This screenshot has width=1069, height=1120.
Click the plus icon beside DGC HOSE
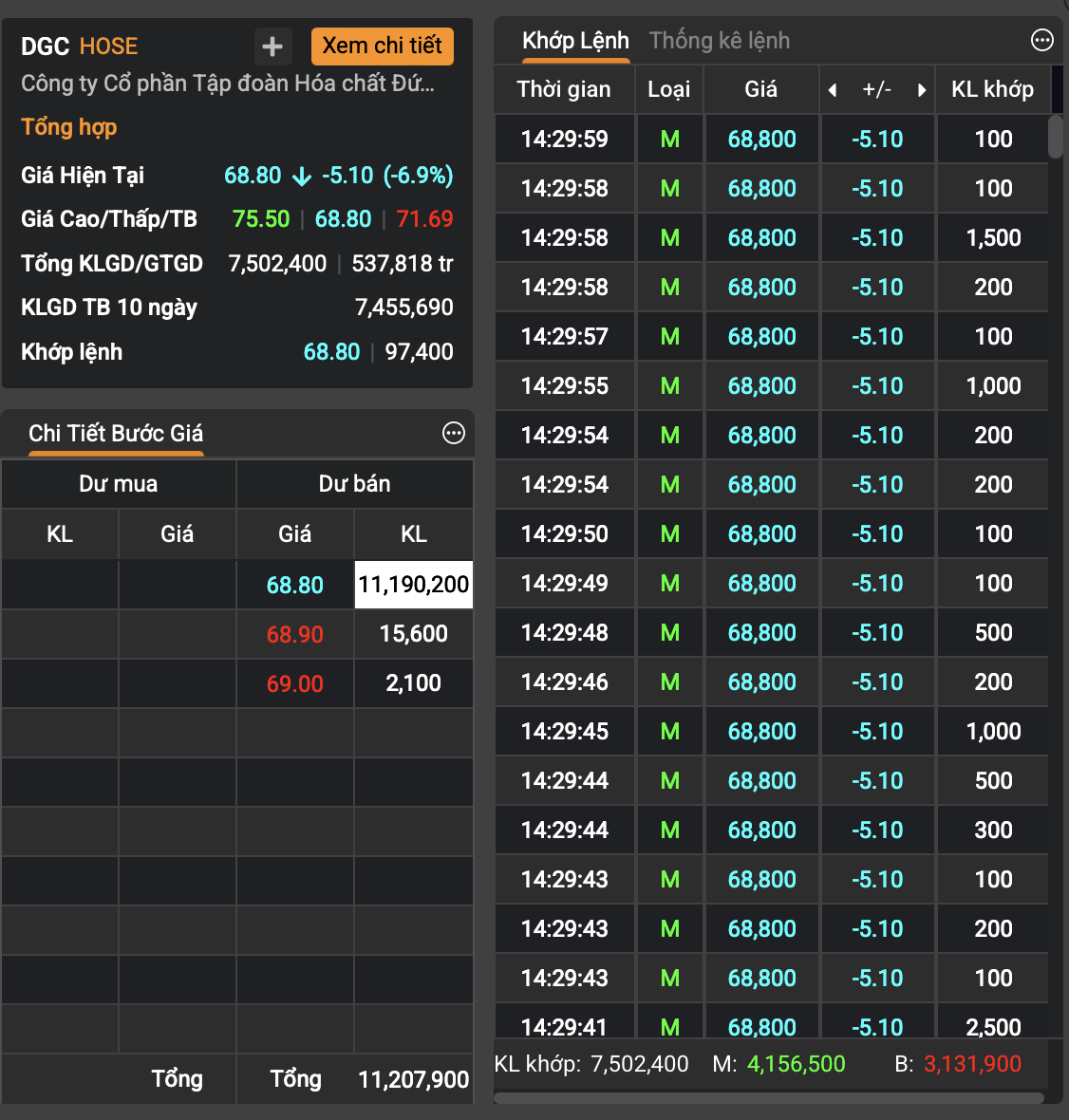click(272, 47)
